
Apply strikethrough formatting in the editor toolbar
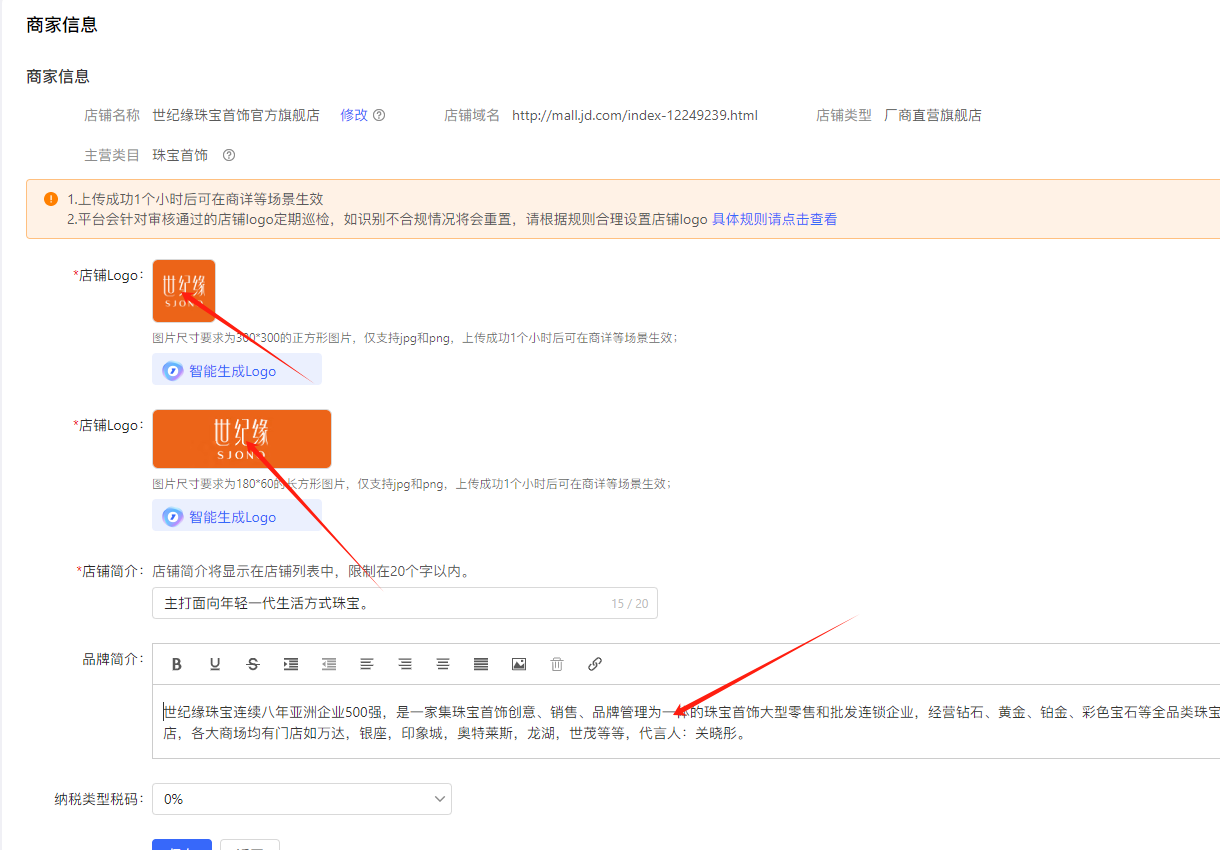point(253,664)
